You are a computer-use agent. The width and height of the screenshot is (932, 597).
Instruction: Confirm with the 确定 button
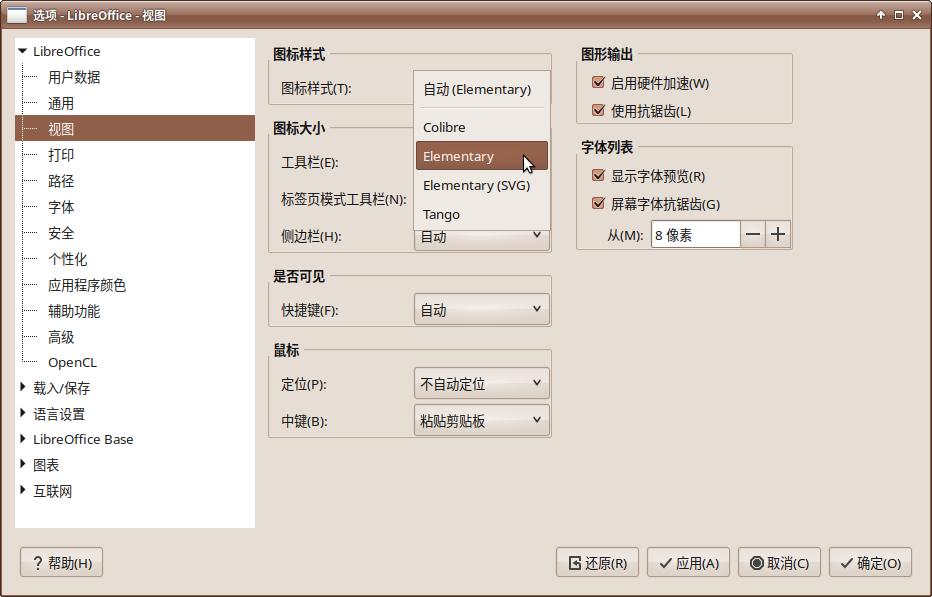[x=870, y=563]
